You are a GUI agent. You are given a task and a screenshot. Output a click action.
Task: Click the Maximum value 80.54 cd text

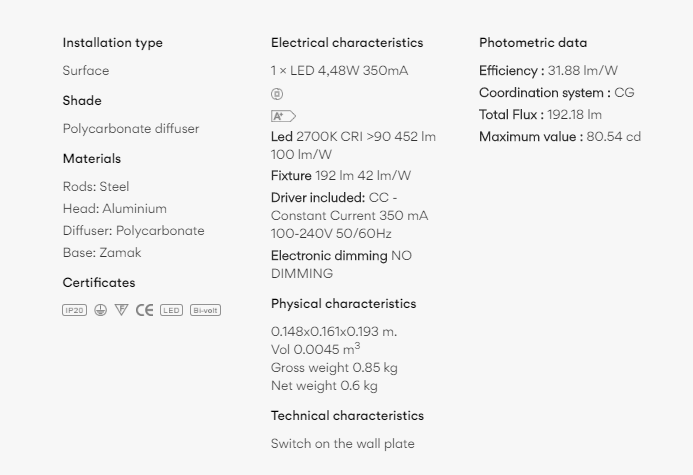tap(560, 137)
